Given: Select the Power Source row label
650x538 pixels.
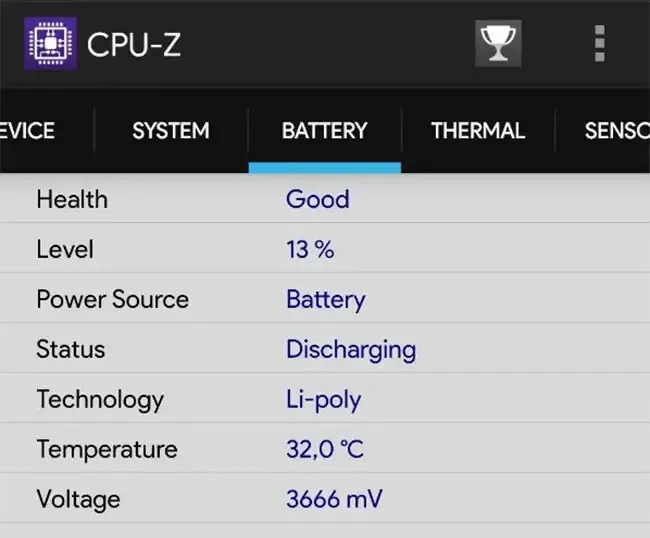Looking at the screenshot, I should 112,299.
